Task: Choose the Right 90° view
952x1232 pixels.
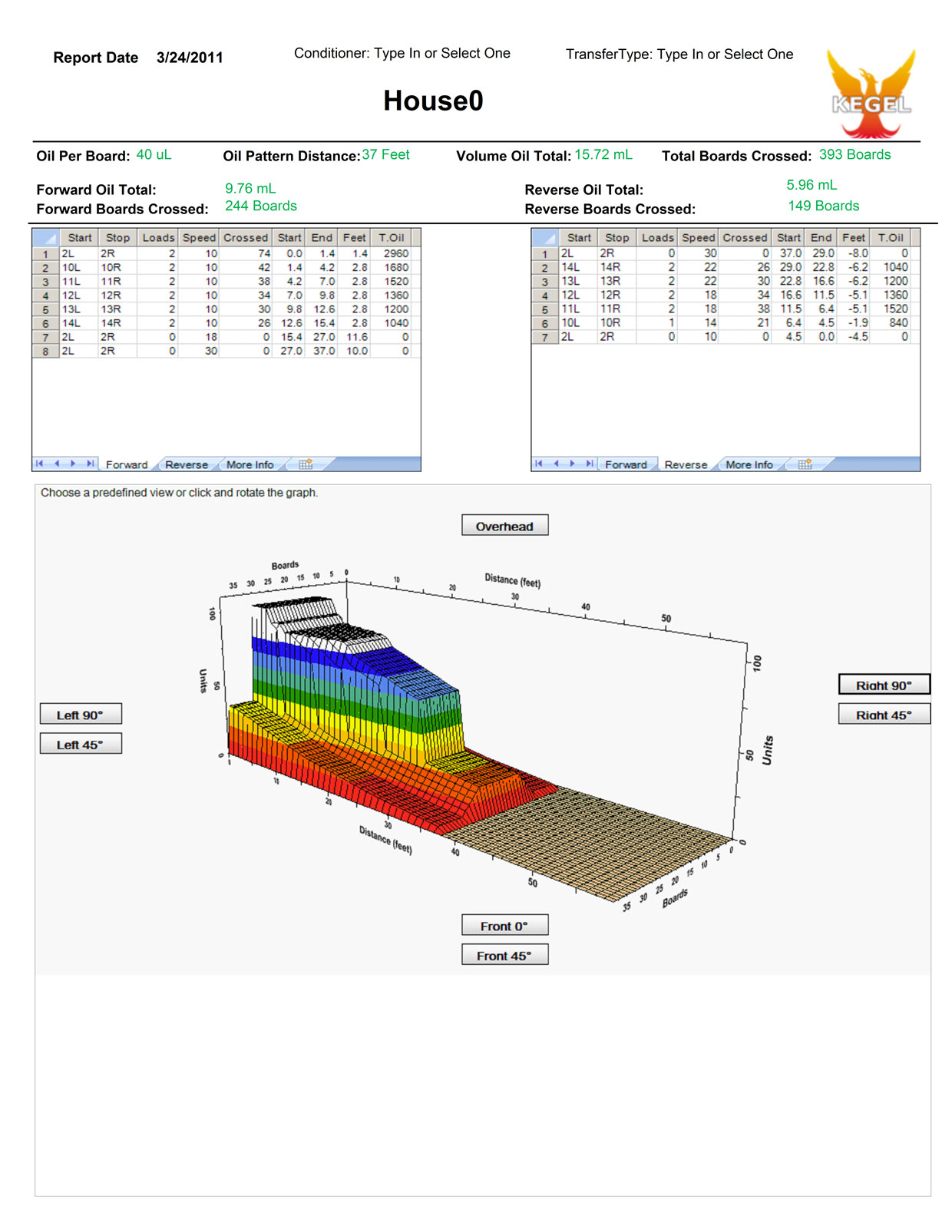Action: pyautogui.click(x=884, y=685)
